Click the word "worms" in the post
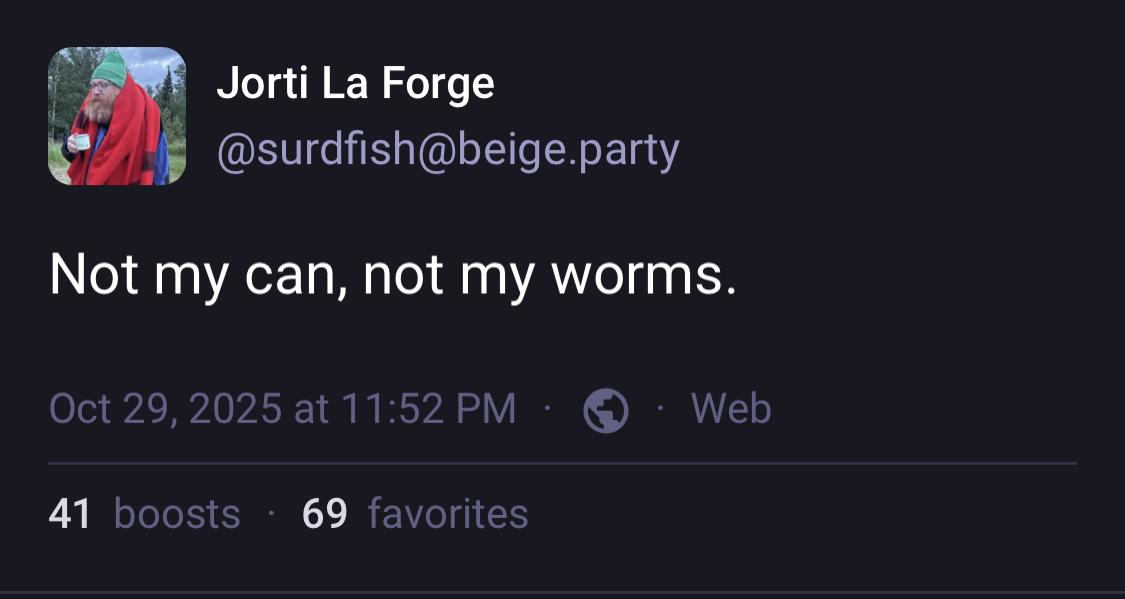 pyautogui.click(x=643, y=273)
